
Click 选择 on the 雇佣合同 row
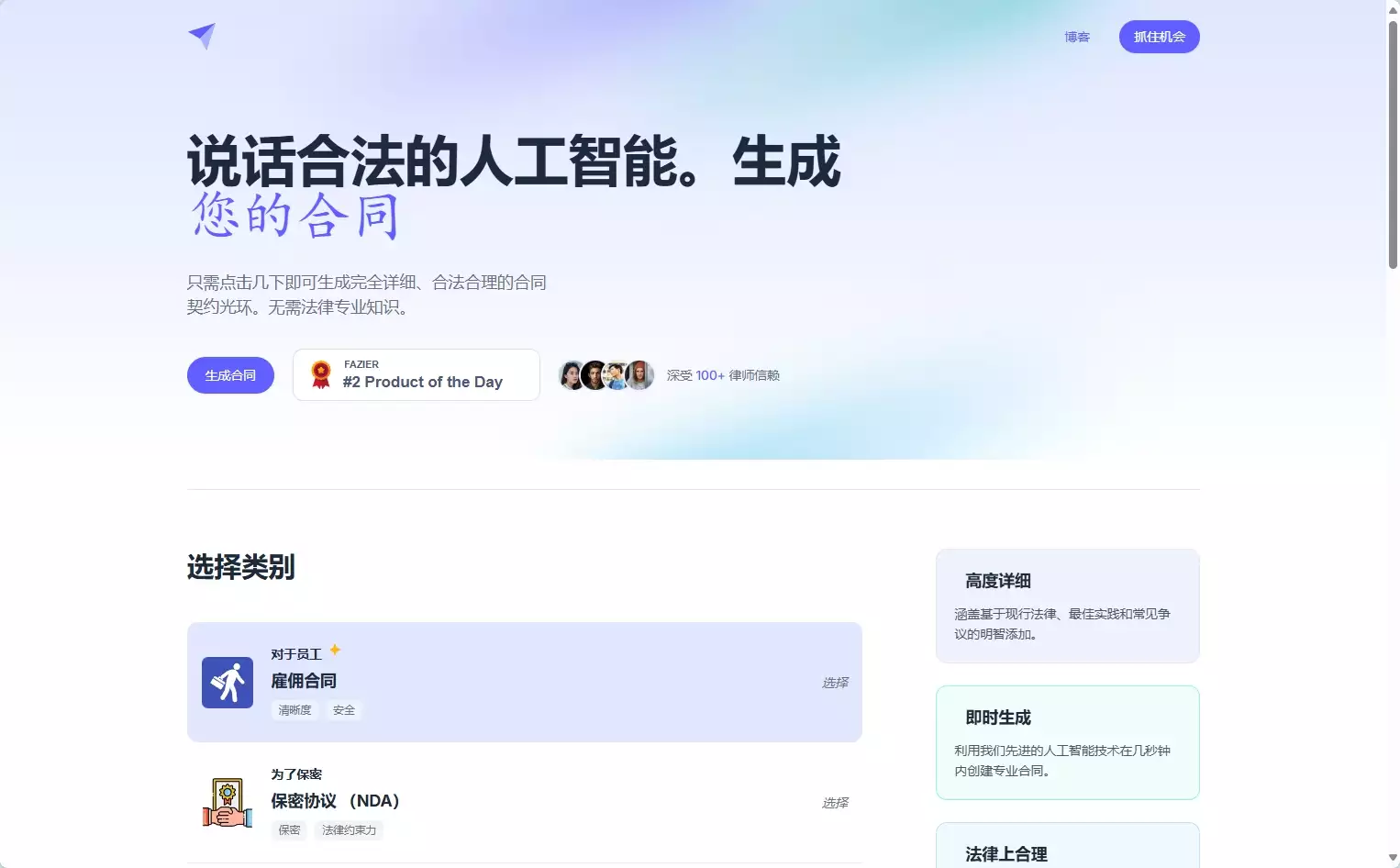click(835, 683)
